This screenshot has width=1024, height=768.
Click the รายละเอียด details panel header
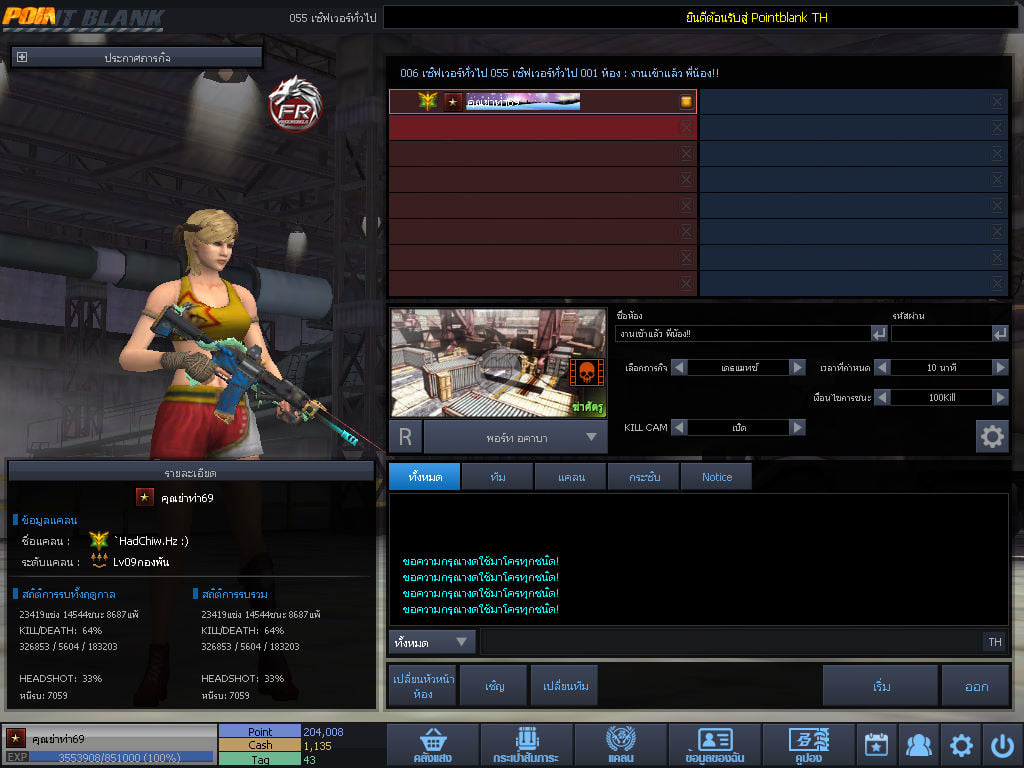pyautogui.click(x=191, y=472)
